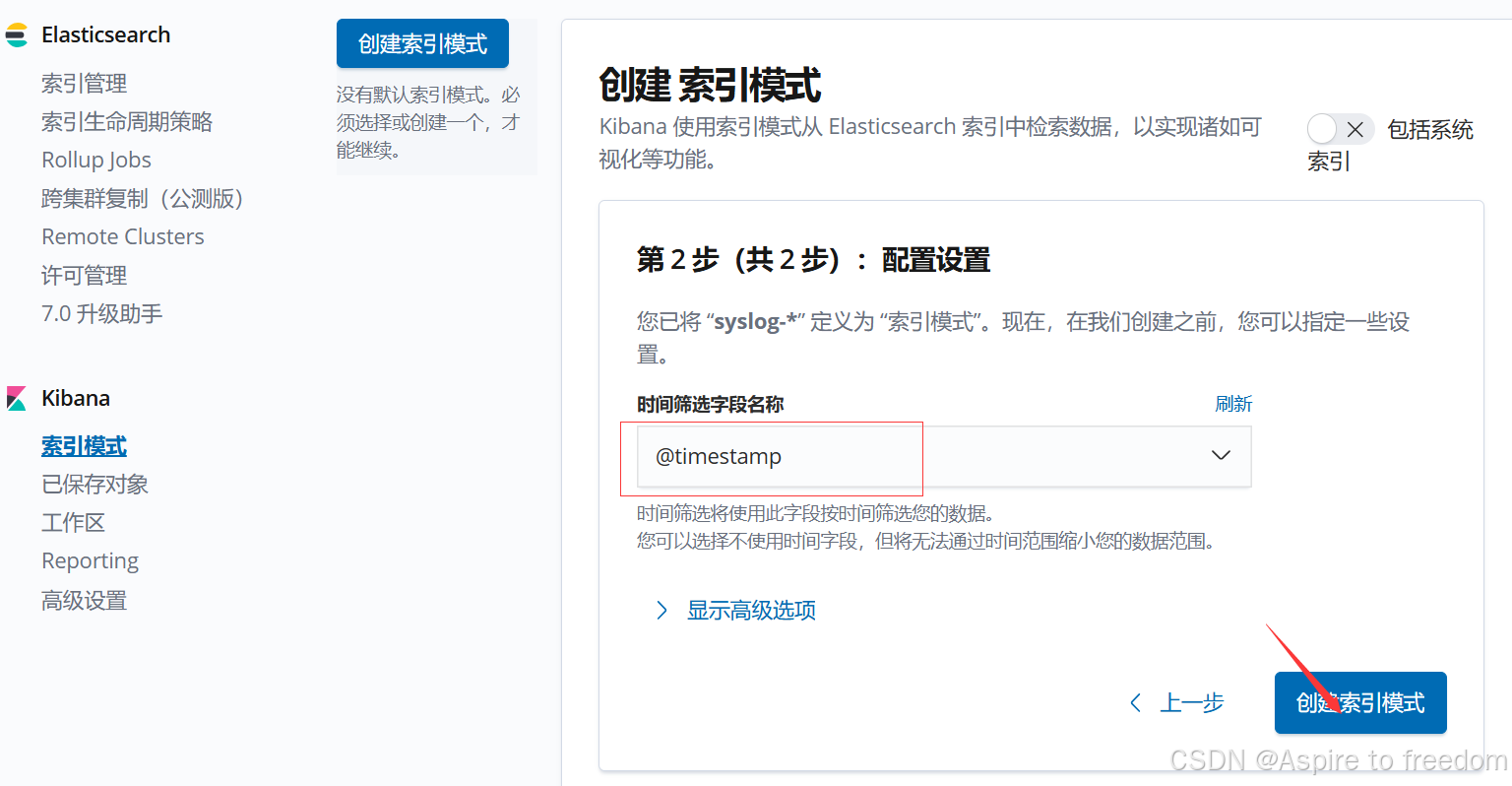
Task: Click the 创建 索引模式 page title
Action: pyautogui.click(x=711, y=86)
